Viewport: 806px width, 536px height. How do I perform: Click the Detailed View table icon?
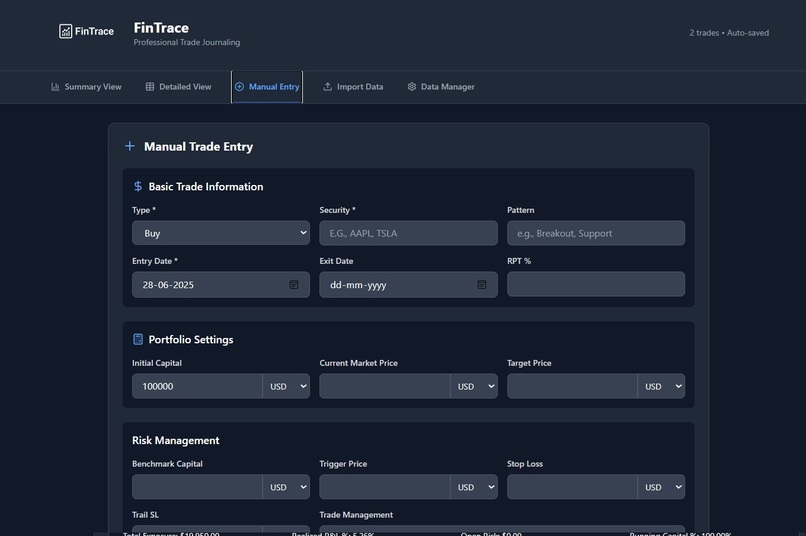[x=150, y=87]
